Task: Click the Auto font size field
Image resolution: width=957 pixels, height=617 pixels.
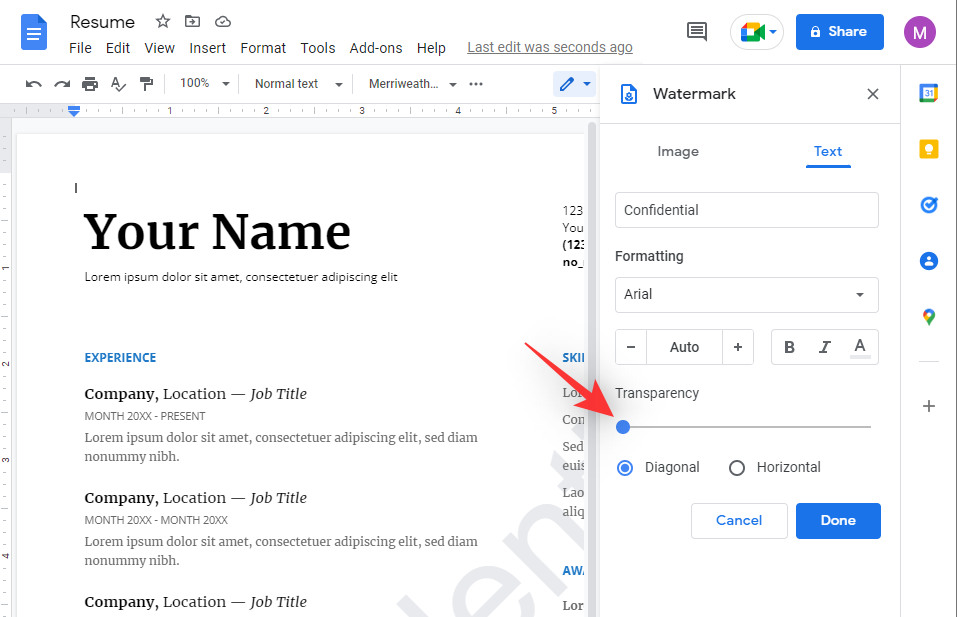Action: 684,347
